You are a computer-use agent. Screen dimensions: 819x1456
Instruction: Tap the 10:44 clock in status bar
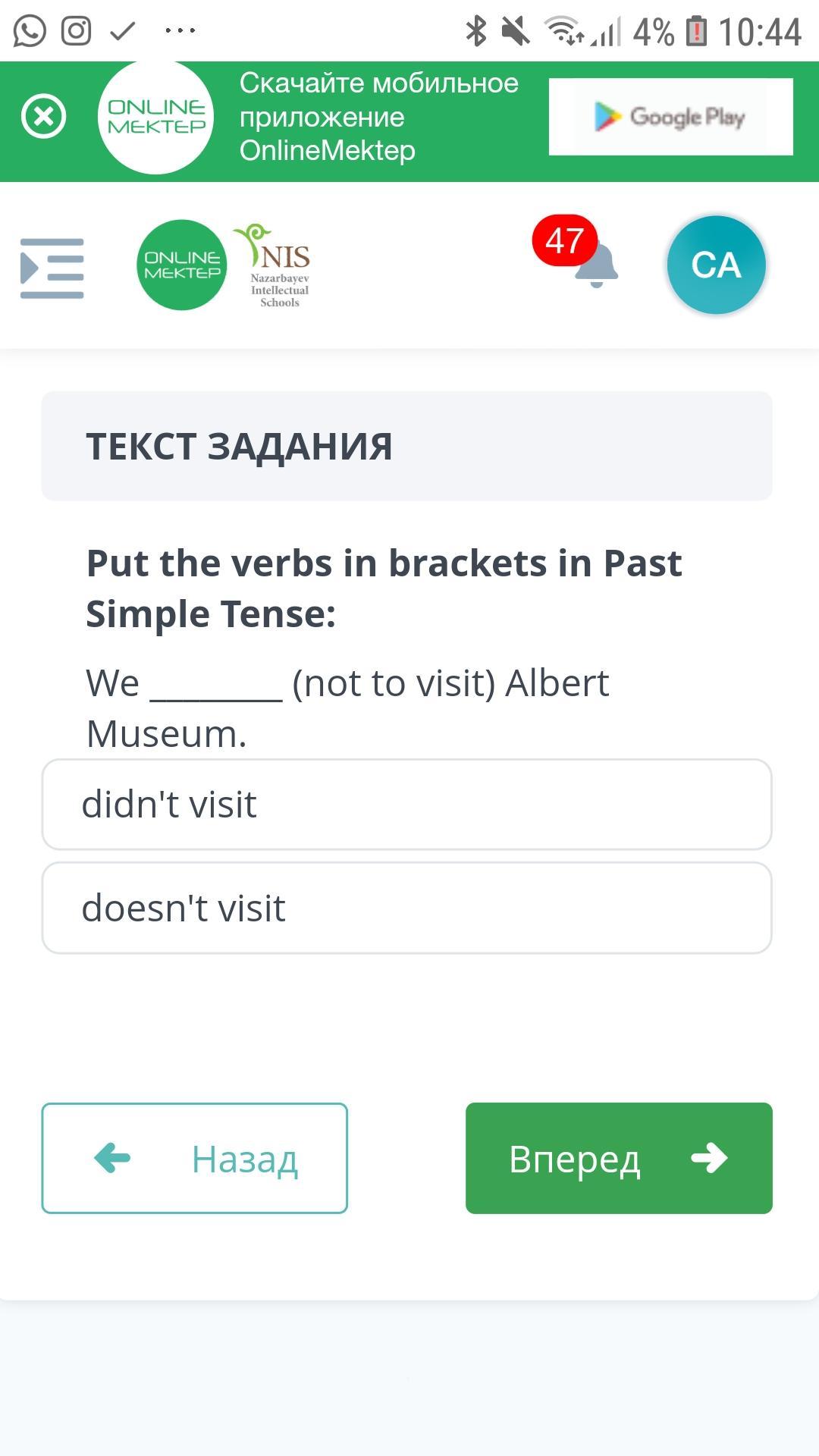tap(760, 32)
